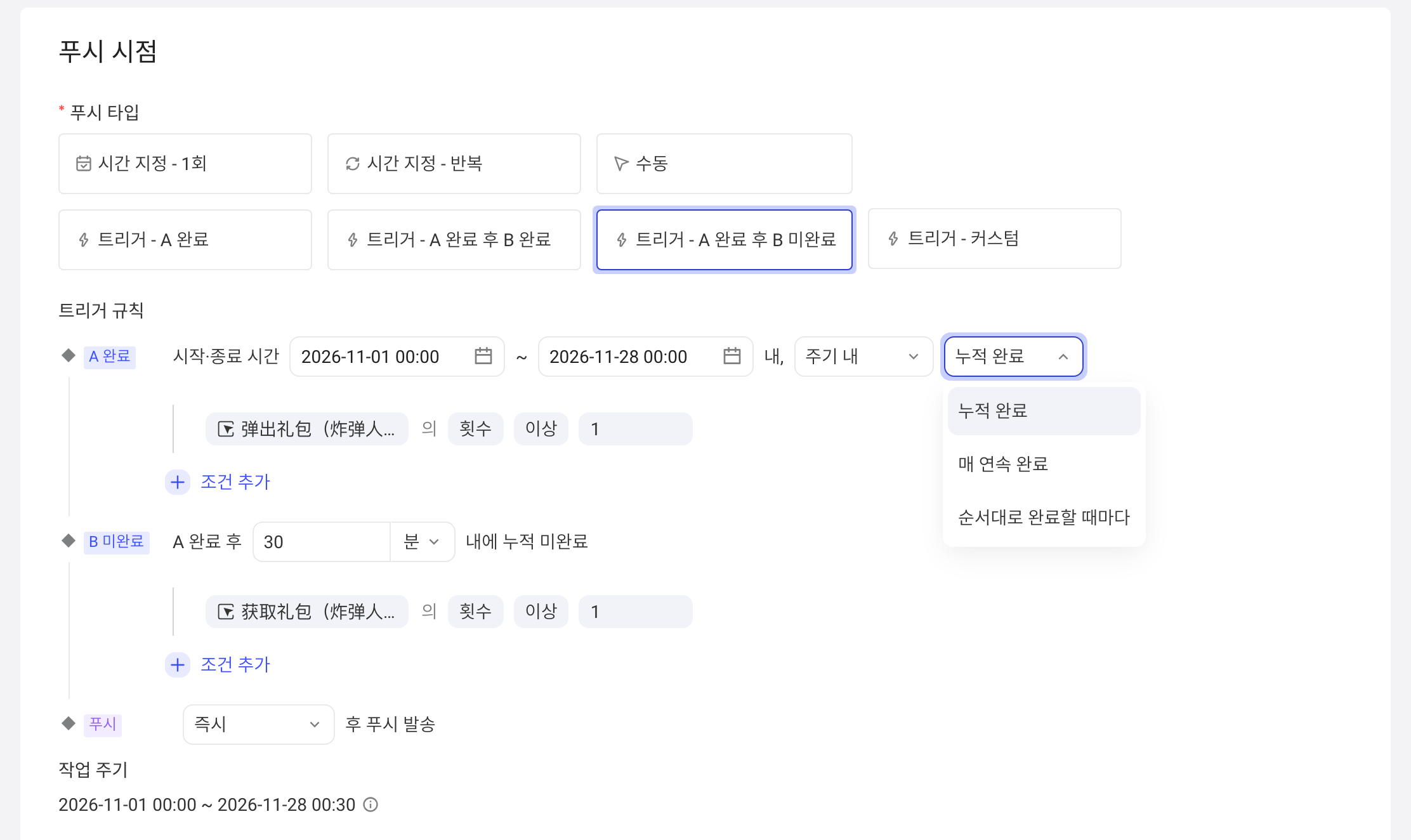Choose 누적 완료 option in list

[1044, 411]
